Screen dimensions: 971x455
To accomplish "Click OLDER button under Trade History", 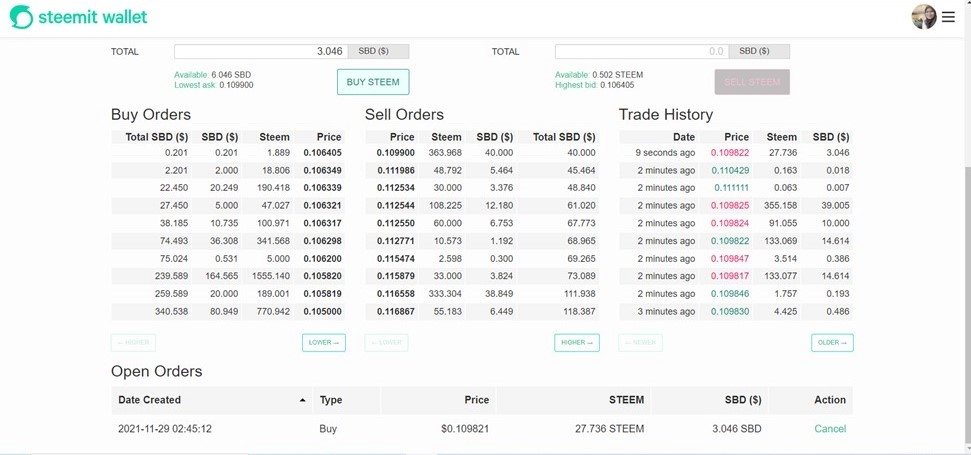I will [832, 342].
